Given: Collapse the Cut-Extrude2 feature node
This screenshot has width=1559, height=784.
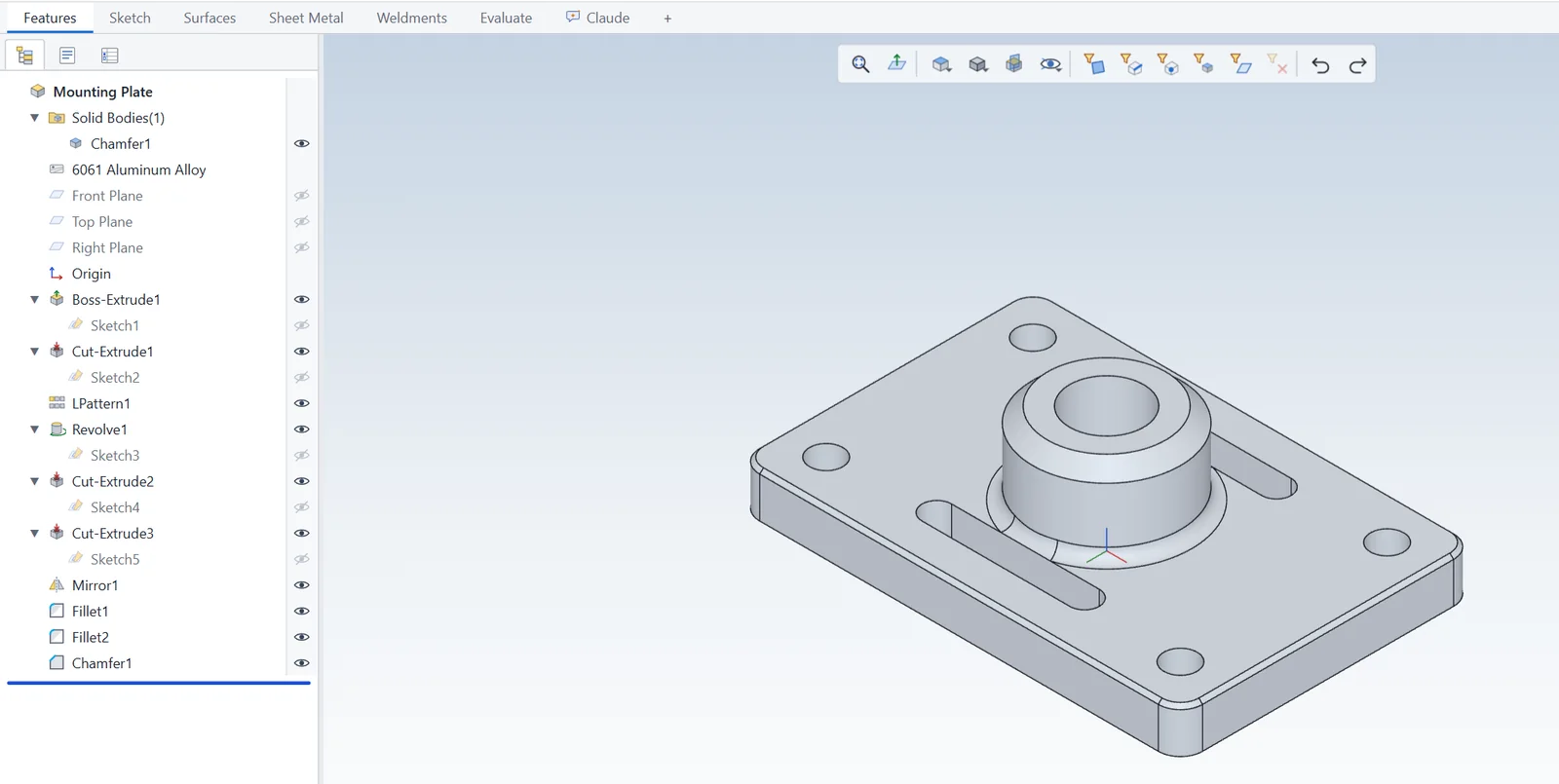Looking at the screenshot, I should point(35,481).
